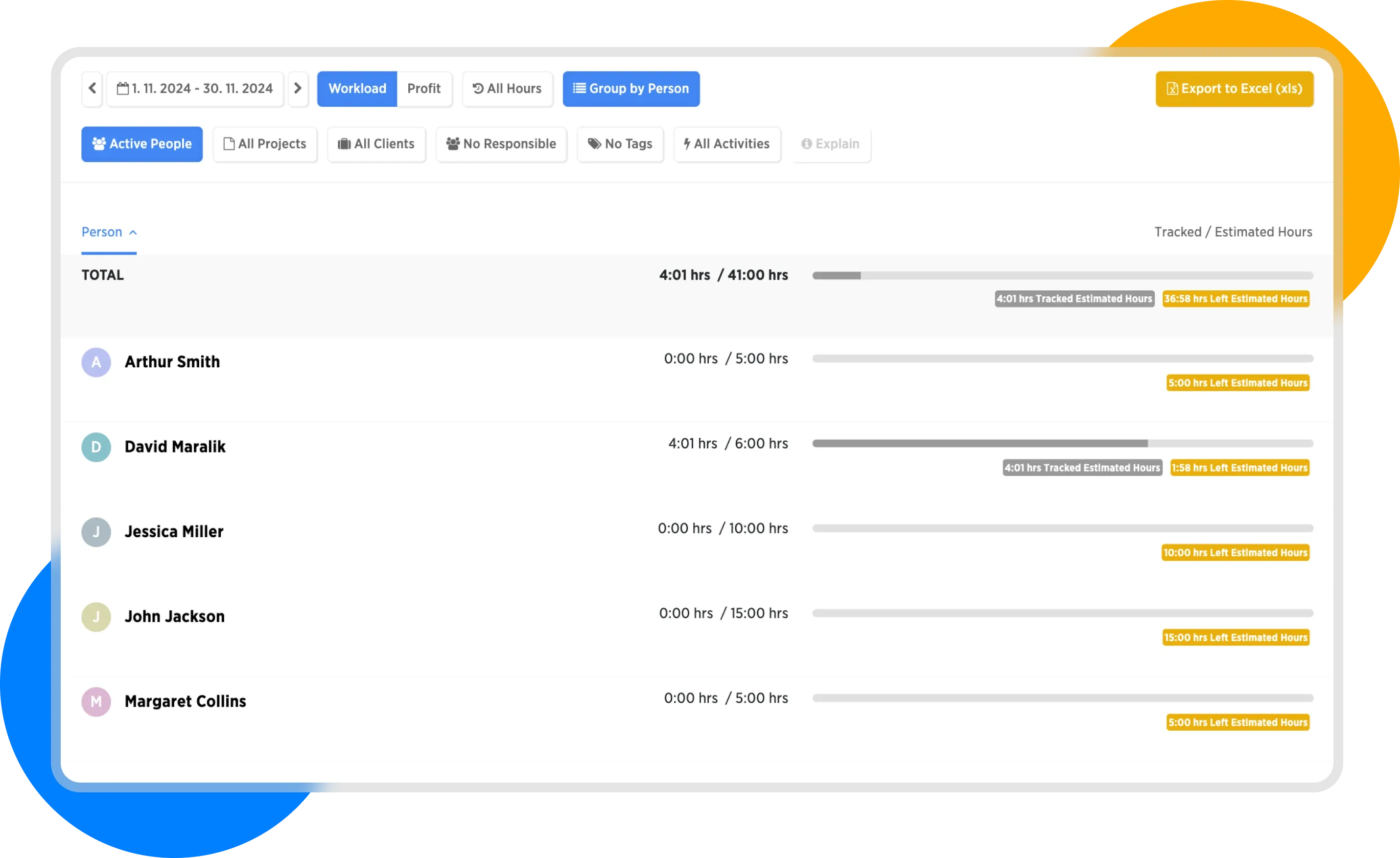Click Arthur Smith's avatar circle
Image resolution: width=1400 pixels, height=858 pixels.
tap(96, 362)
